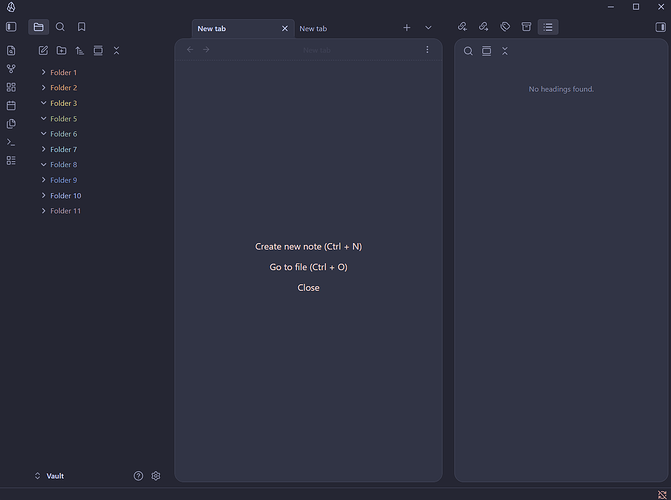The height and width of the screenshot is (500, 671).
Task: Open today's daily note calendar icon
Action: coord(11,105)
